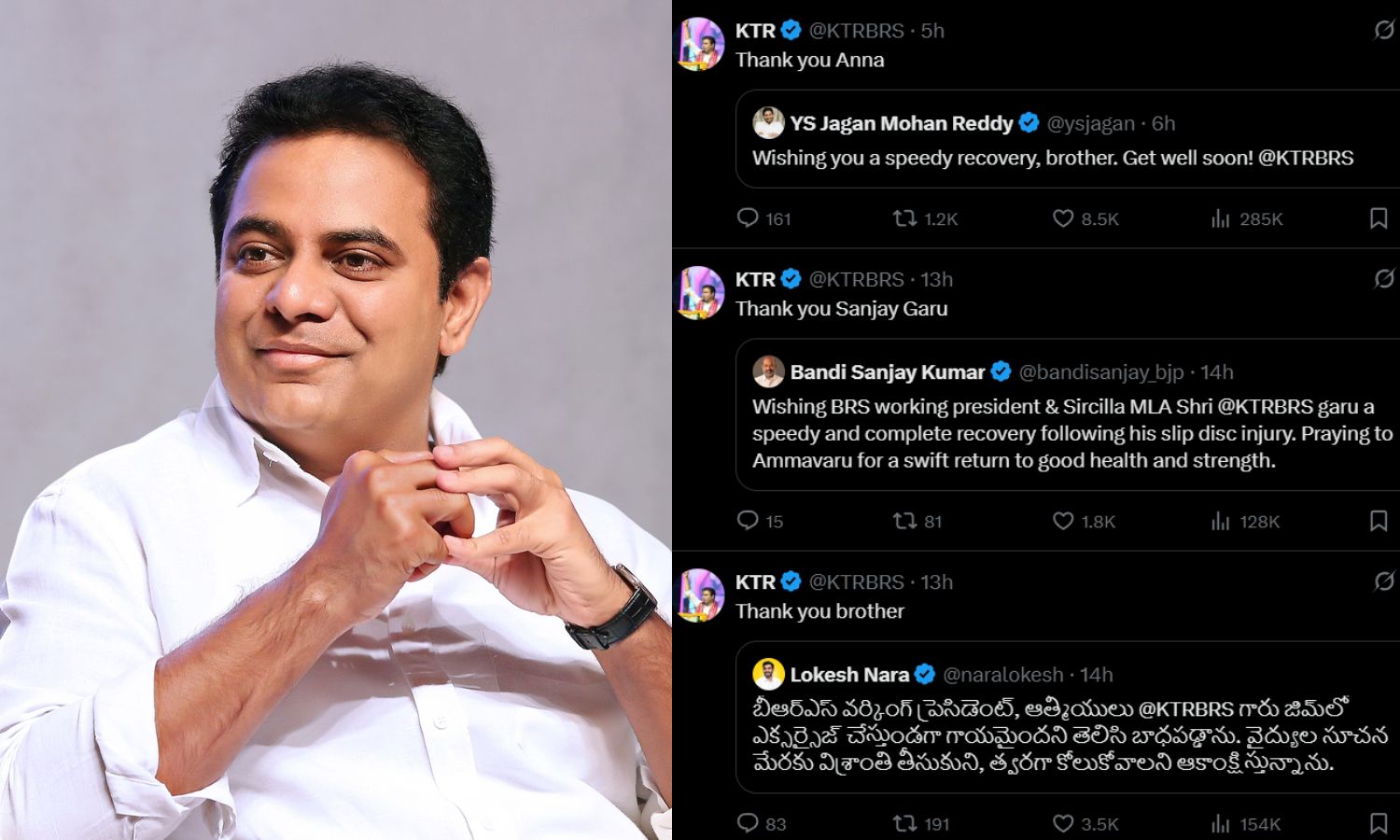The height and width of the screenshot is (840, 1400).
Task: View analytics for the 285K views tweet
Action: click(1221, 218)
